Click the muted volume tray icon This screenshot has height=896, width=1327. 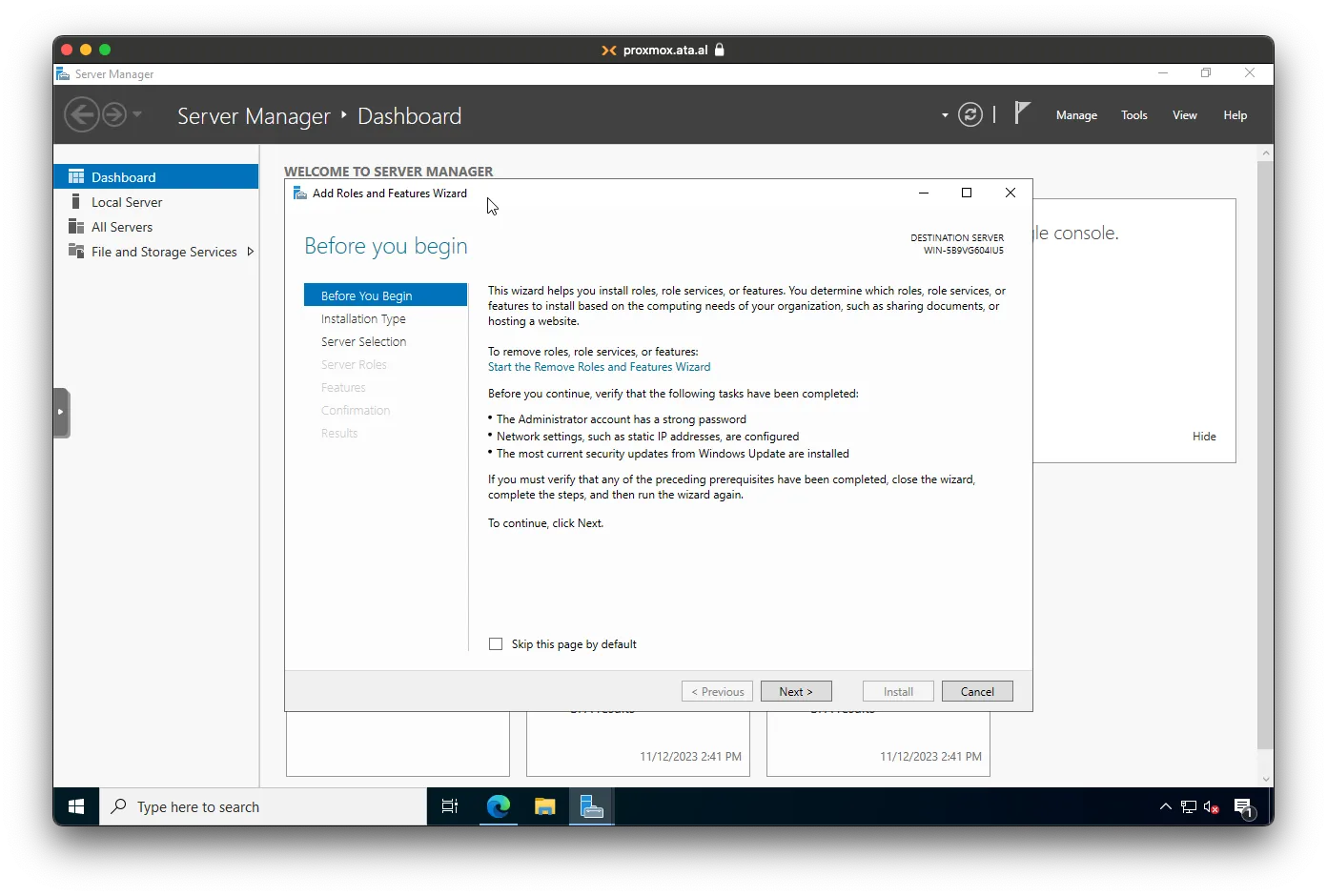pyautogui.click(x=1212, y=806)
